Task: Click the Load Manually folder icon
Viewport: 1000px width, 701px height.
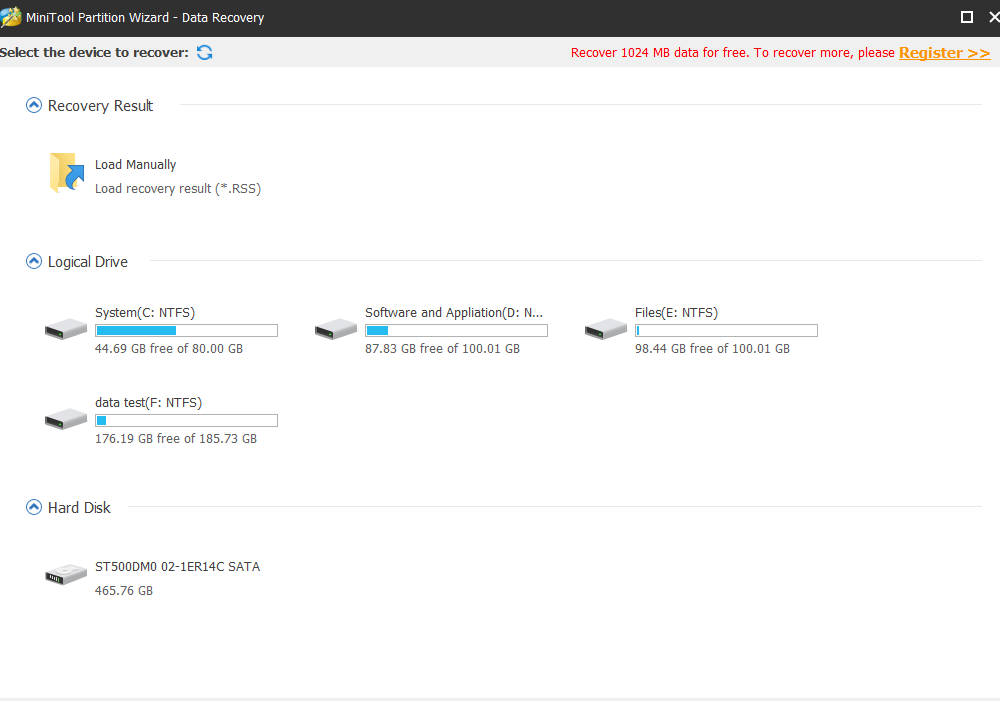Action: point(67,172)
